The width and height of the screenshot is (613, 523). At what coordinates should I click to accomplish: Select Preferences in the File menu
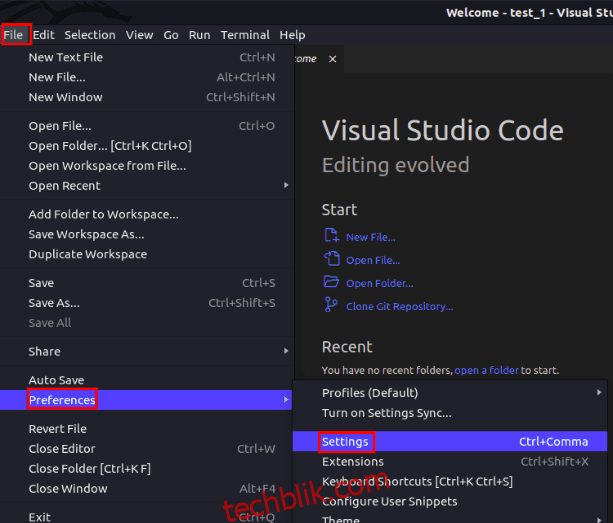[x=146, y=400]
